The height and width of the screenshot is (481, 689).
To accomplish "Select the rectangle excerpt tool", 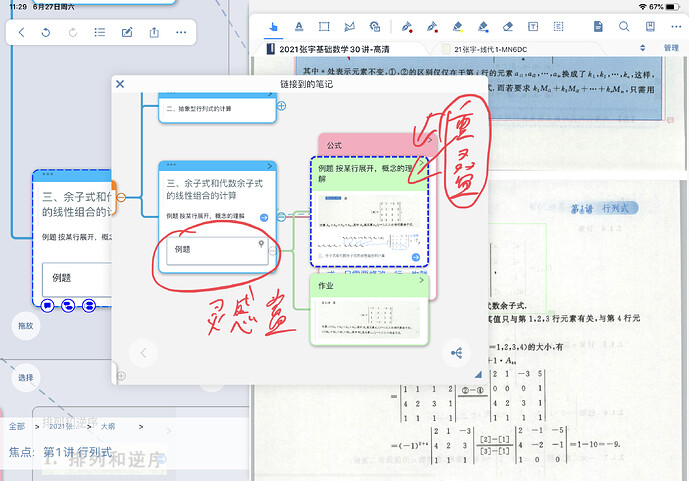I will [x=324, y=27].
